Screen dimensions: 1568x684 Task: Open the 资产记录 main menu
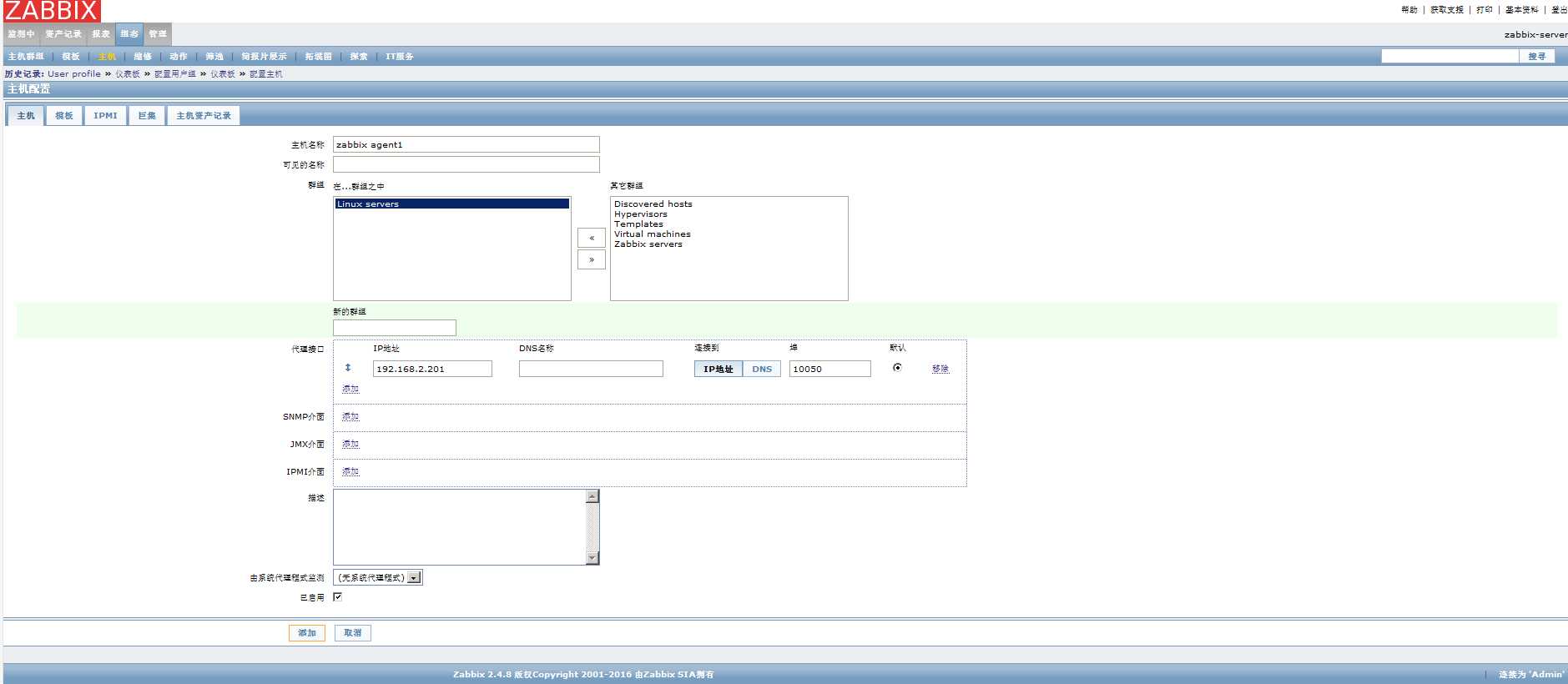[63, 34]
